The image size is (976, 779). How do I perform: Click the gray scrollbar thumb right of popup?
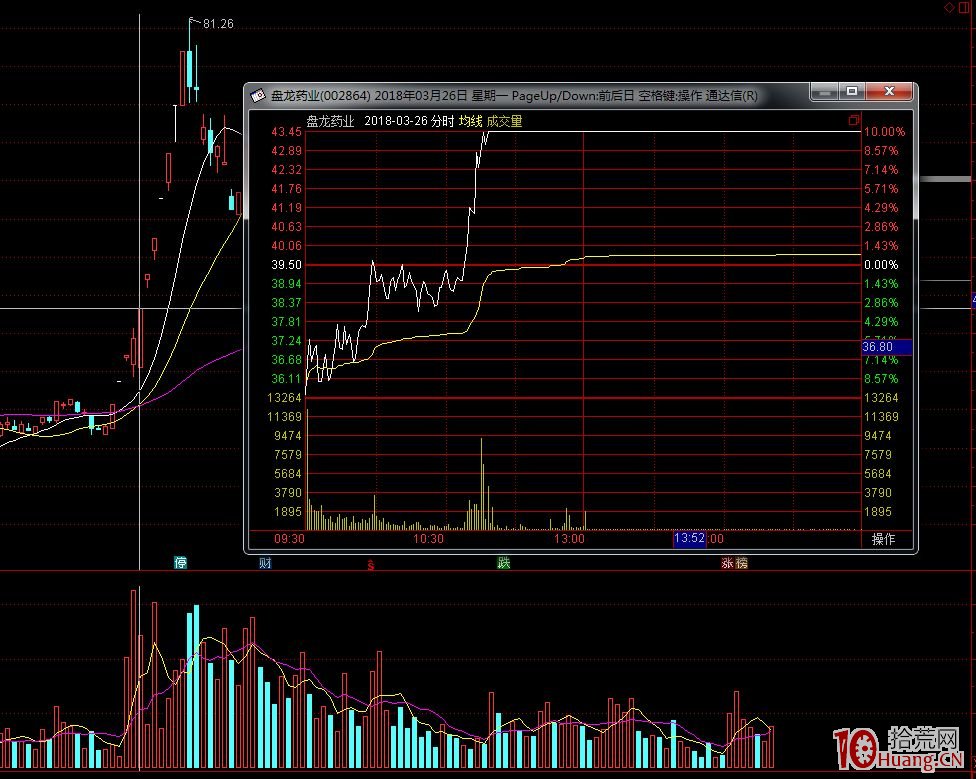pyautogui.click(x=946, y=179)
